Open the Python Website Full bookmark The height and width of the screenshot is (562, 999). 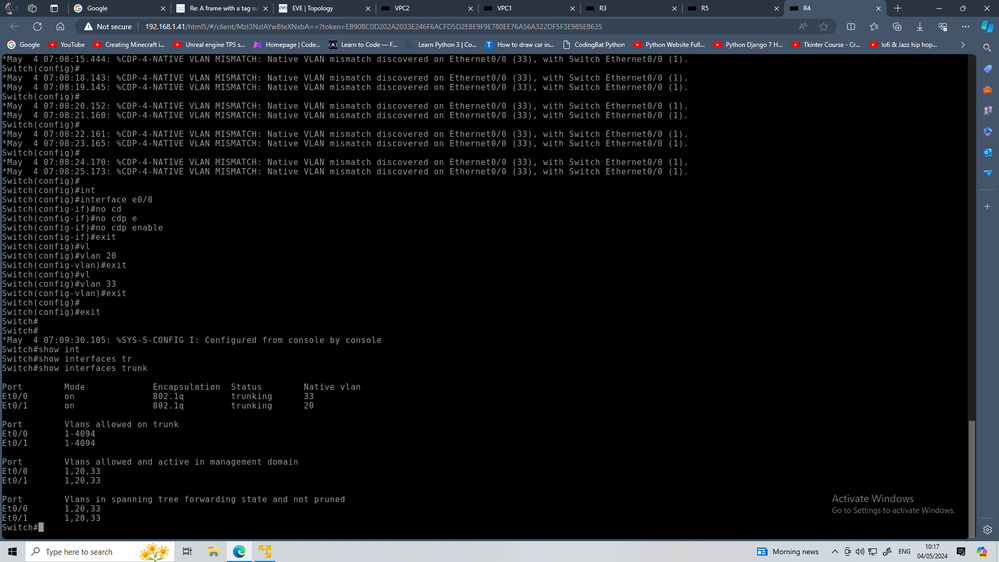[669, 45]
